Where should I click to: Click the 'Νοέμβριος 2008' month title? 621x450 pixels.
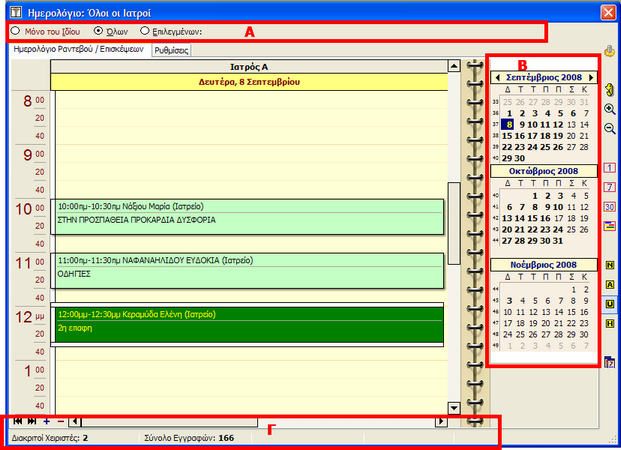[x=543, y=265]
